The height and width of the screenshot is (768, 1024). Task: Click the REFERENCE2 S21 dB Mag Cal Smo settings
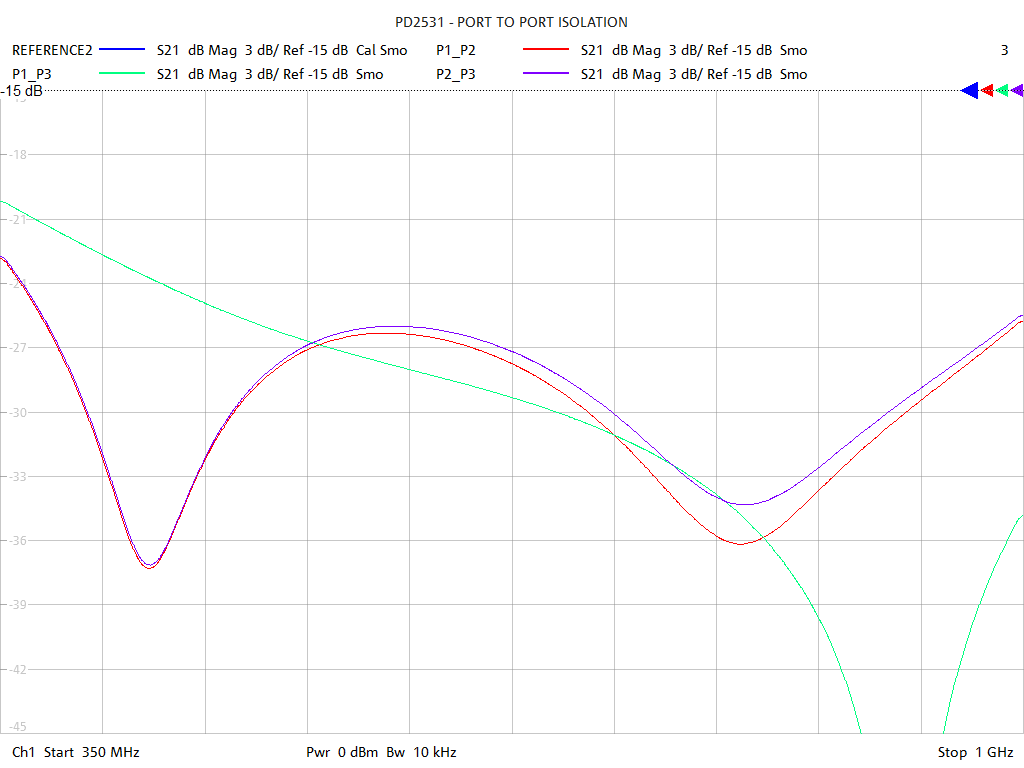[282, 50]
